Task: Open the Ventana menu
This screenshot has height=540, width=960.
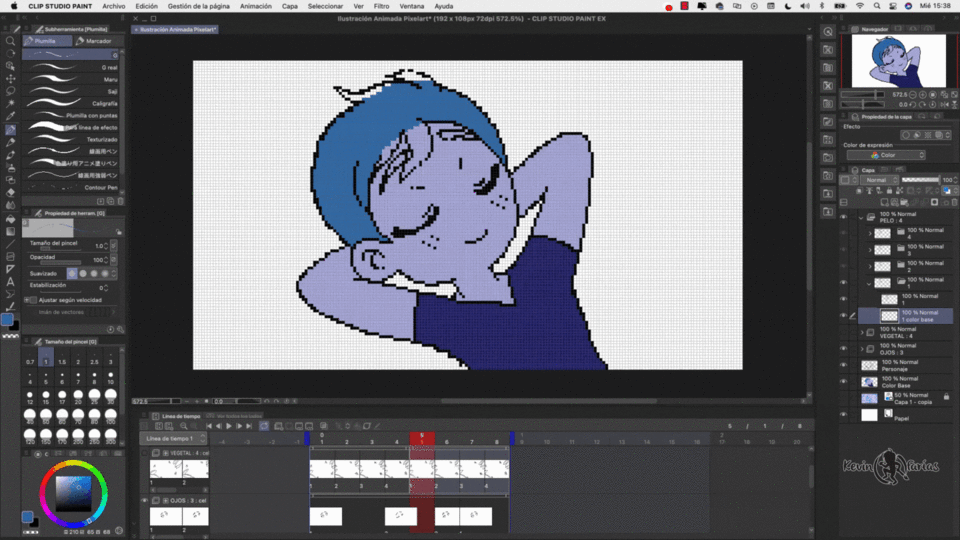Action: (411, 6)
